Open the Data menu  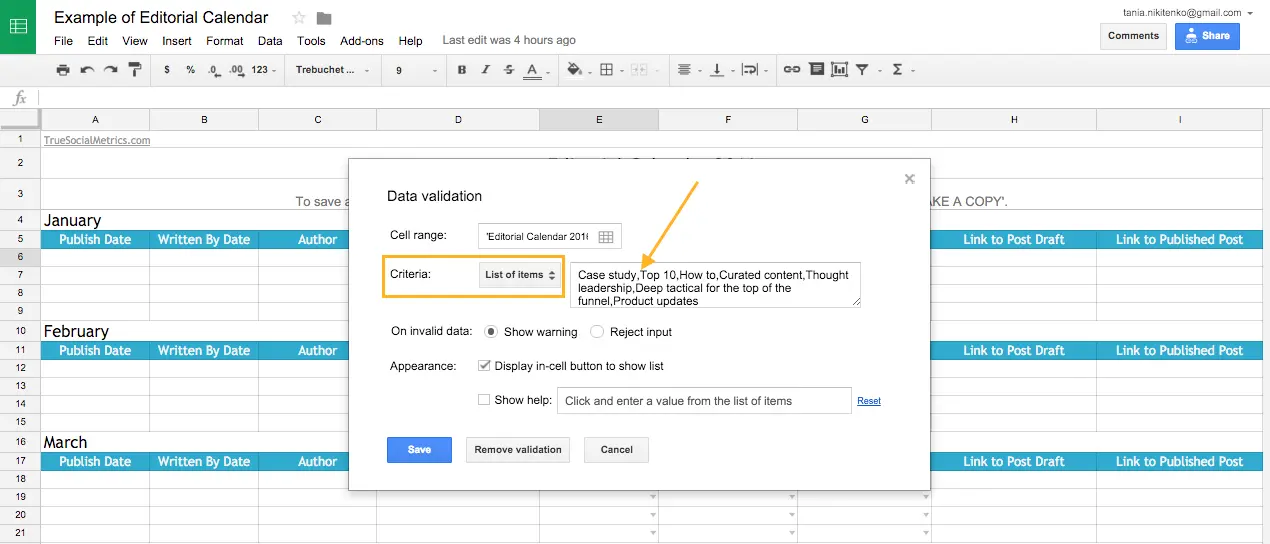270,41
